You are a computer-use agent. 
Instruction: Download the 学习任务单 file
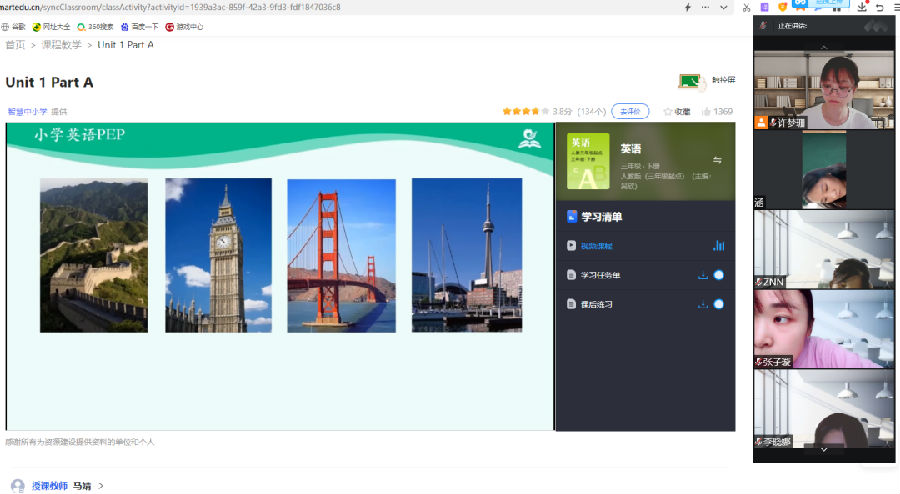(702, 275)
